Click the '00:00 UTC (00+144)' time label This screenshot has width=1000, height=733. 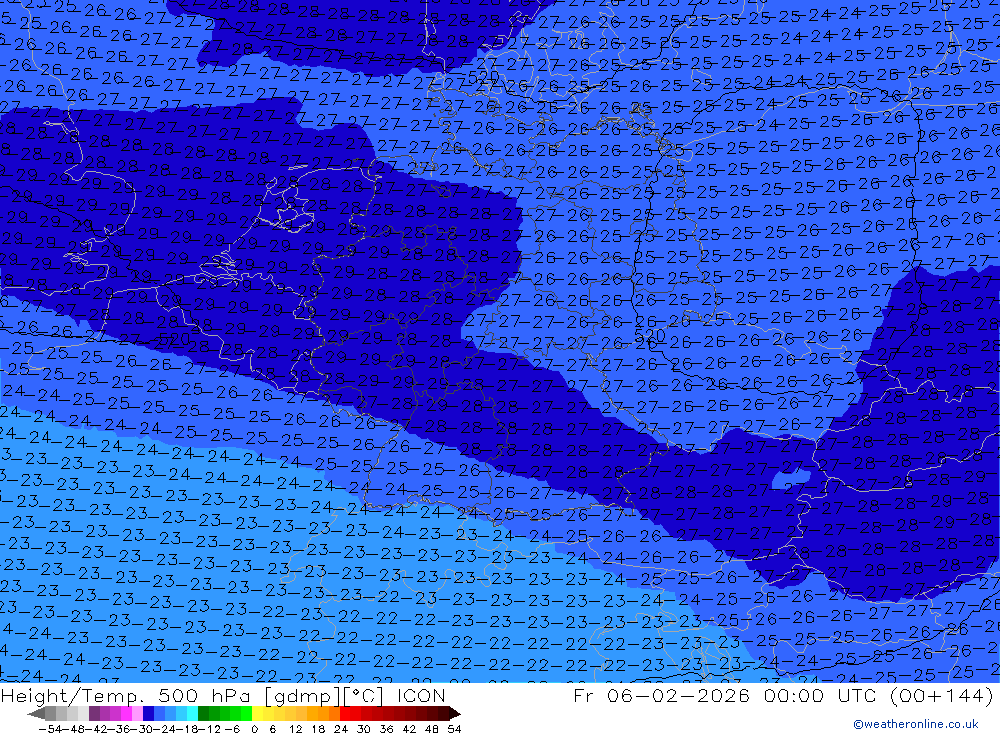coord(879,695)
